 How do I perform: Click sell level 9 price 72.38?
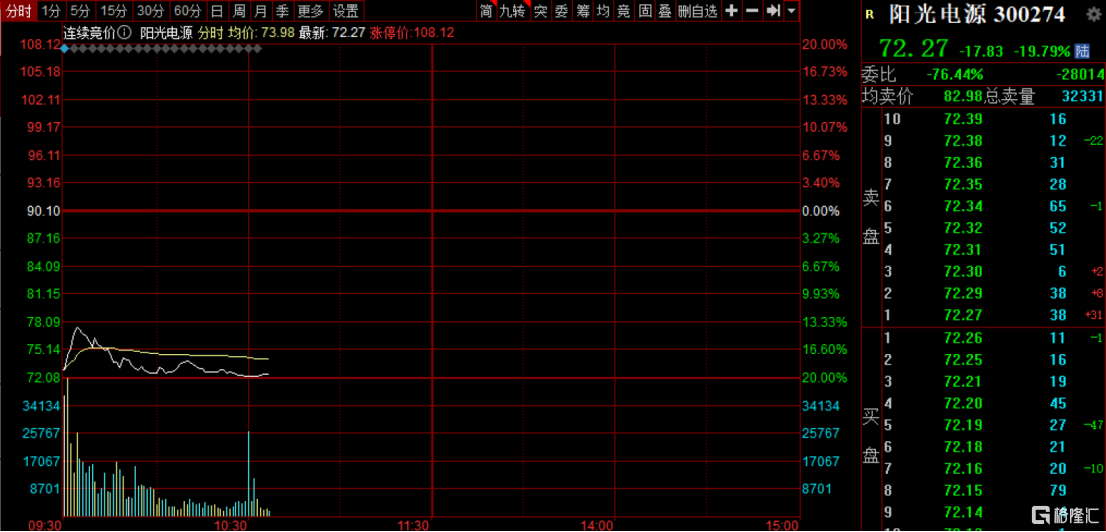point(964,140)
